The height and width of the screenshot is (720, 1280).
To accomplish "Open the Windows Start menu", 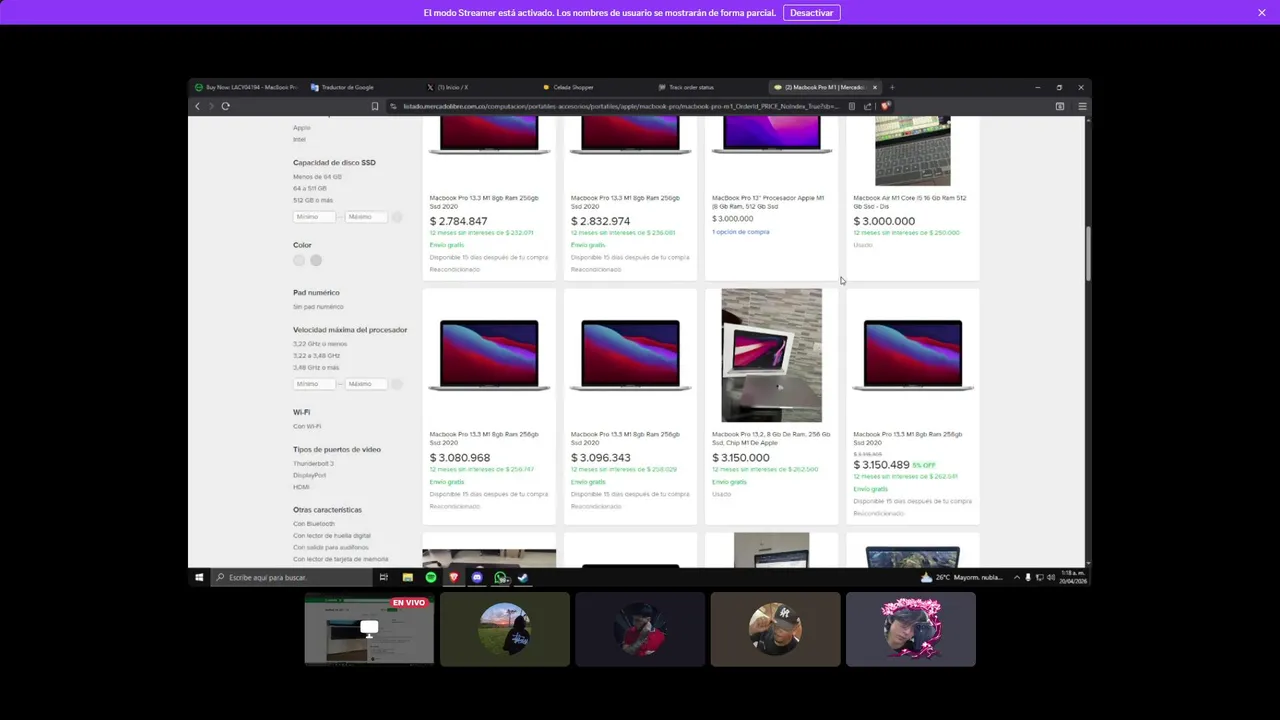I will pyautogui.click(x=199, y=577).
